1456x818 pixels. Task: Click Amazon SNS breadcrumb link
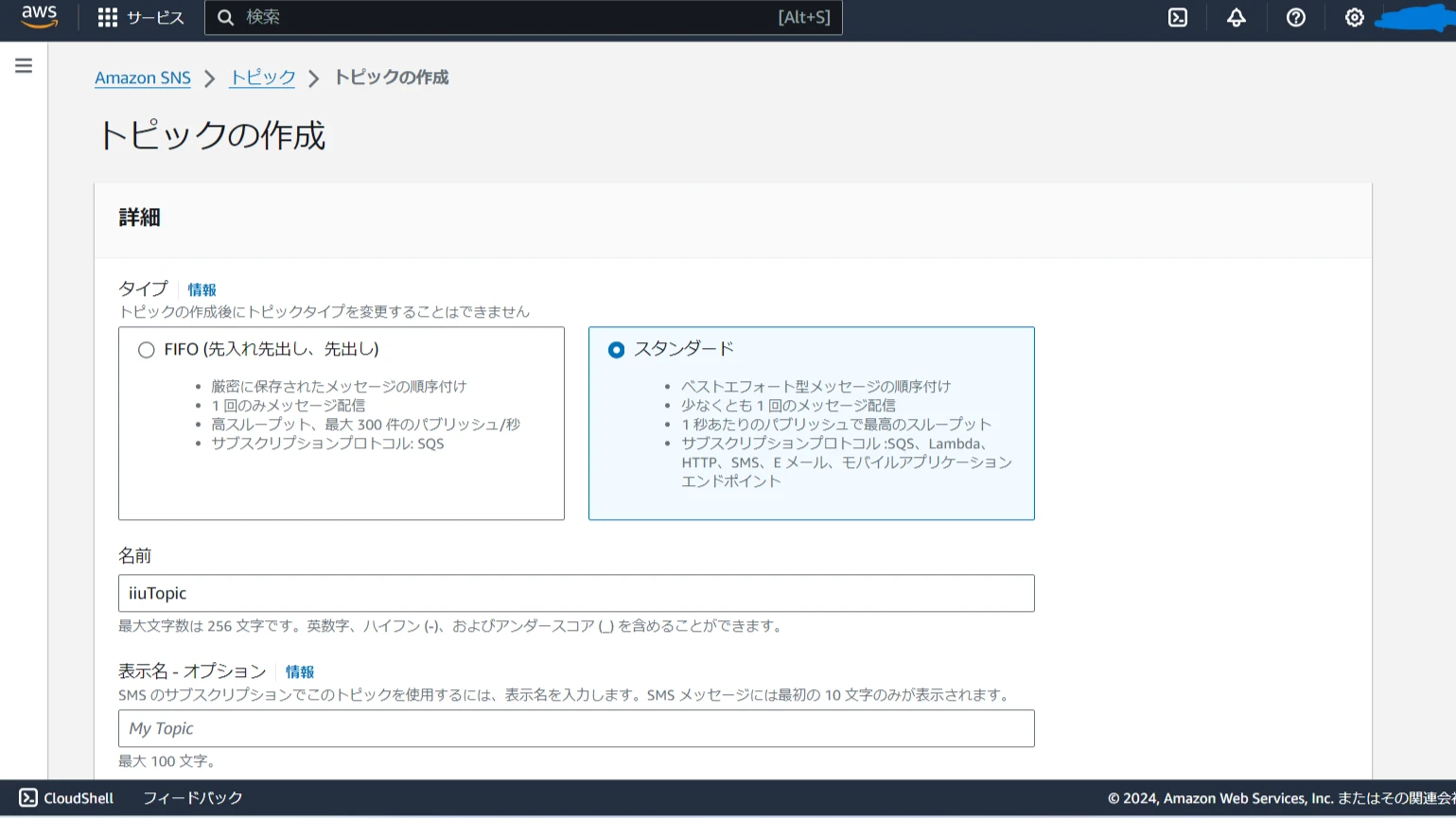point(143,78)
